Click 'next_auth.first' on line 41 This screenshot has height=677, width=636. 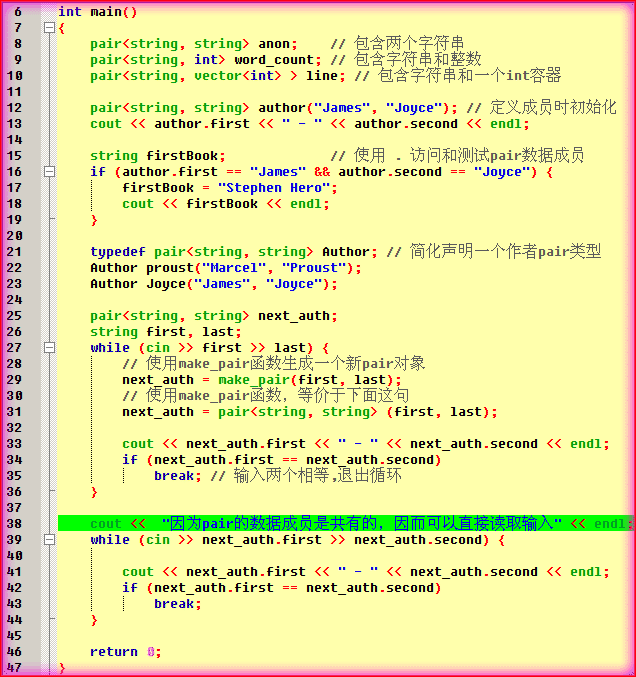pos(246,572)
